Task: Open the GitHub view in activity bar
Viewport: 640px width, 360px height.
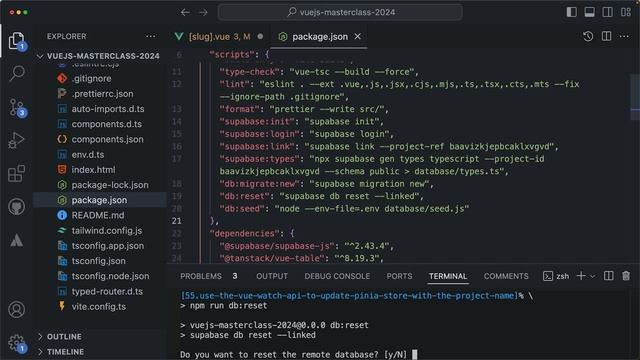Action: (17, 207)
